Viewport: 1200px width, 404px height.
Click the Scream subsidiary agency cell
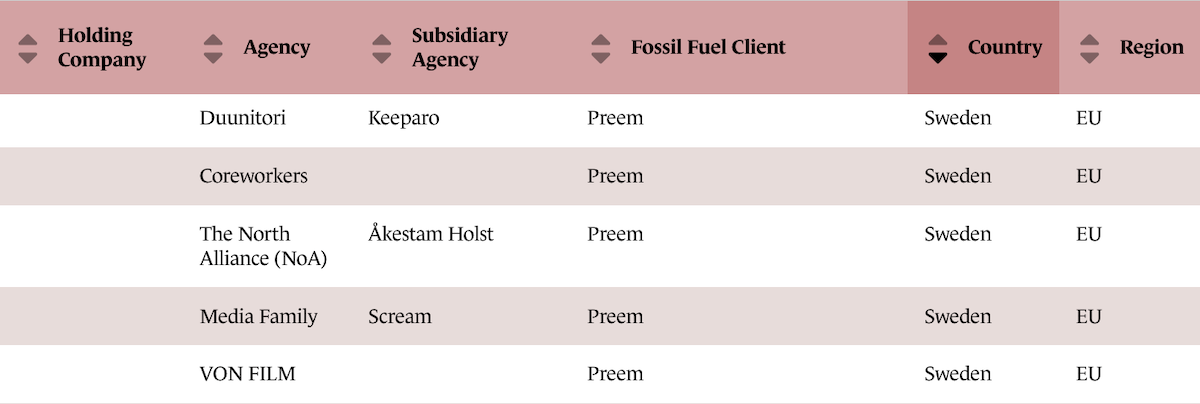pyautogui.click(x=399, y=317)
